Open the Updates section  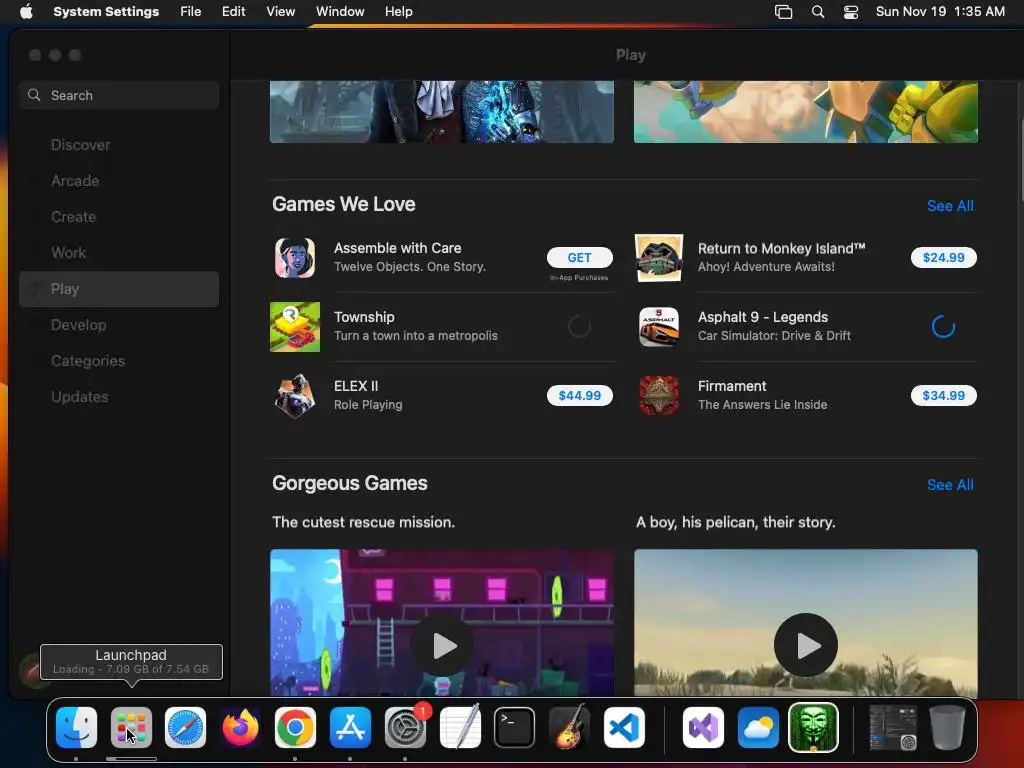(x=119, y=397)
